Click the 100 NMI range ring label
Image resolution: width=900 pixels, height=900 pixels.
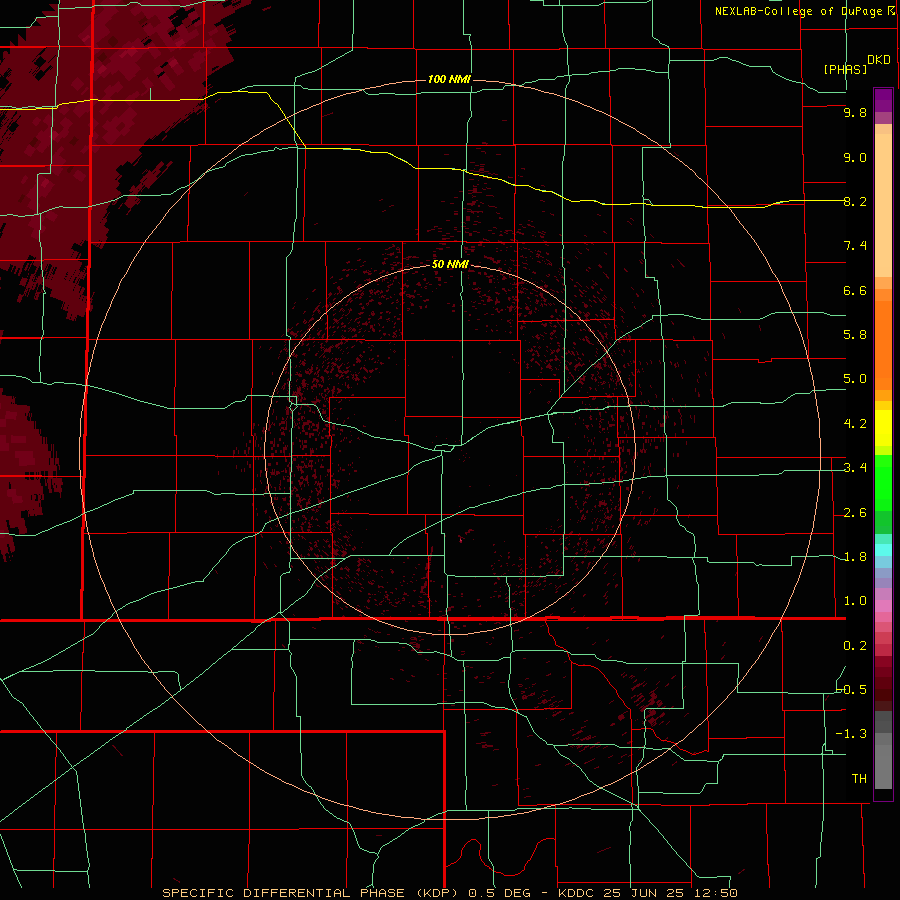449,79
